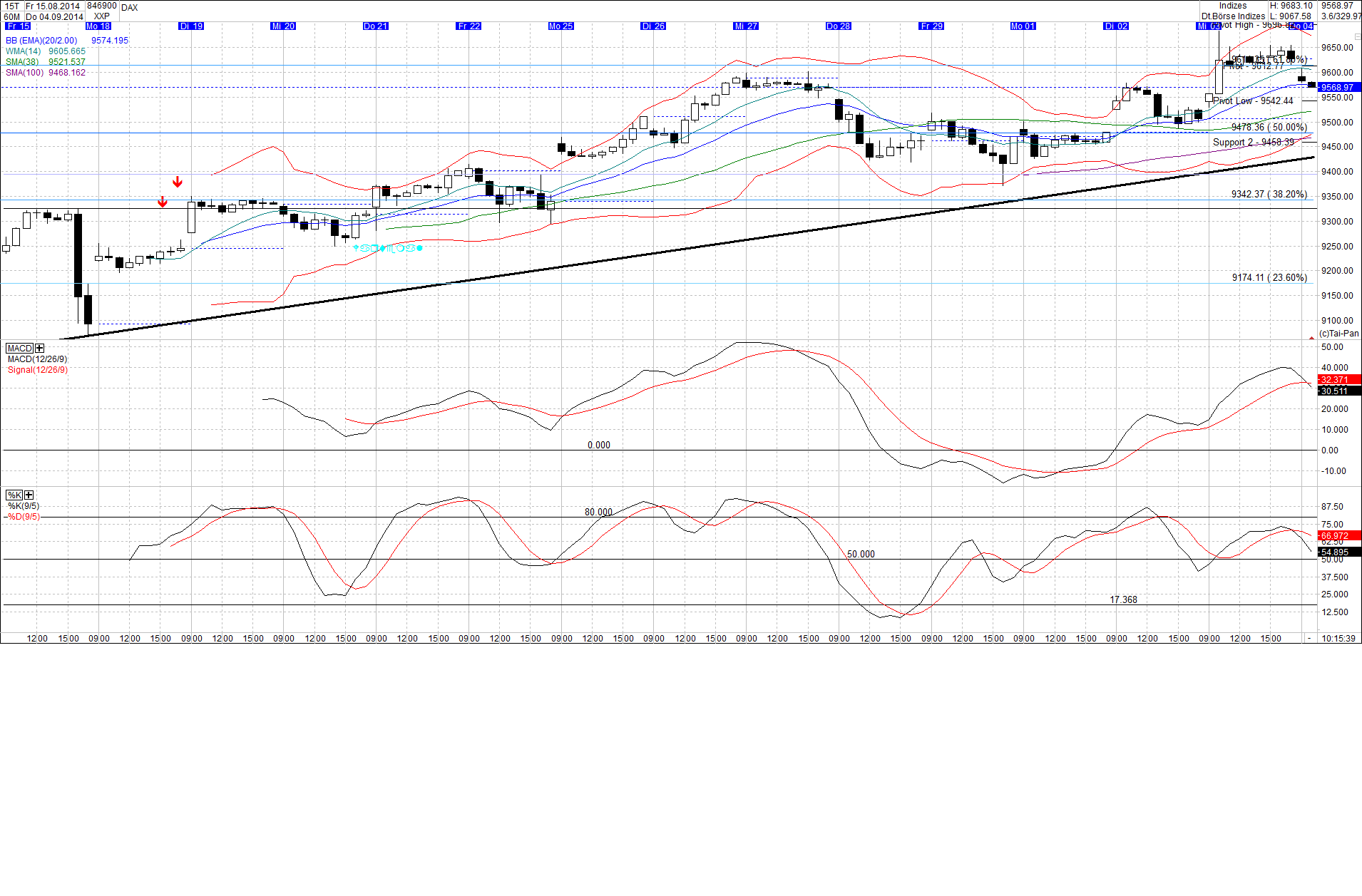Click the Mi 27 date marker

coord(746,26)
